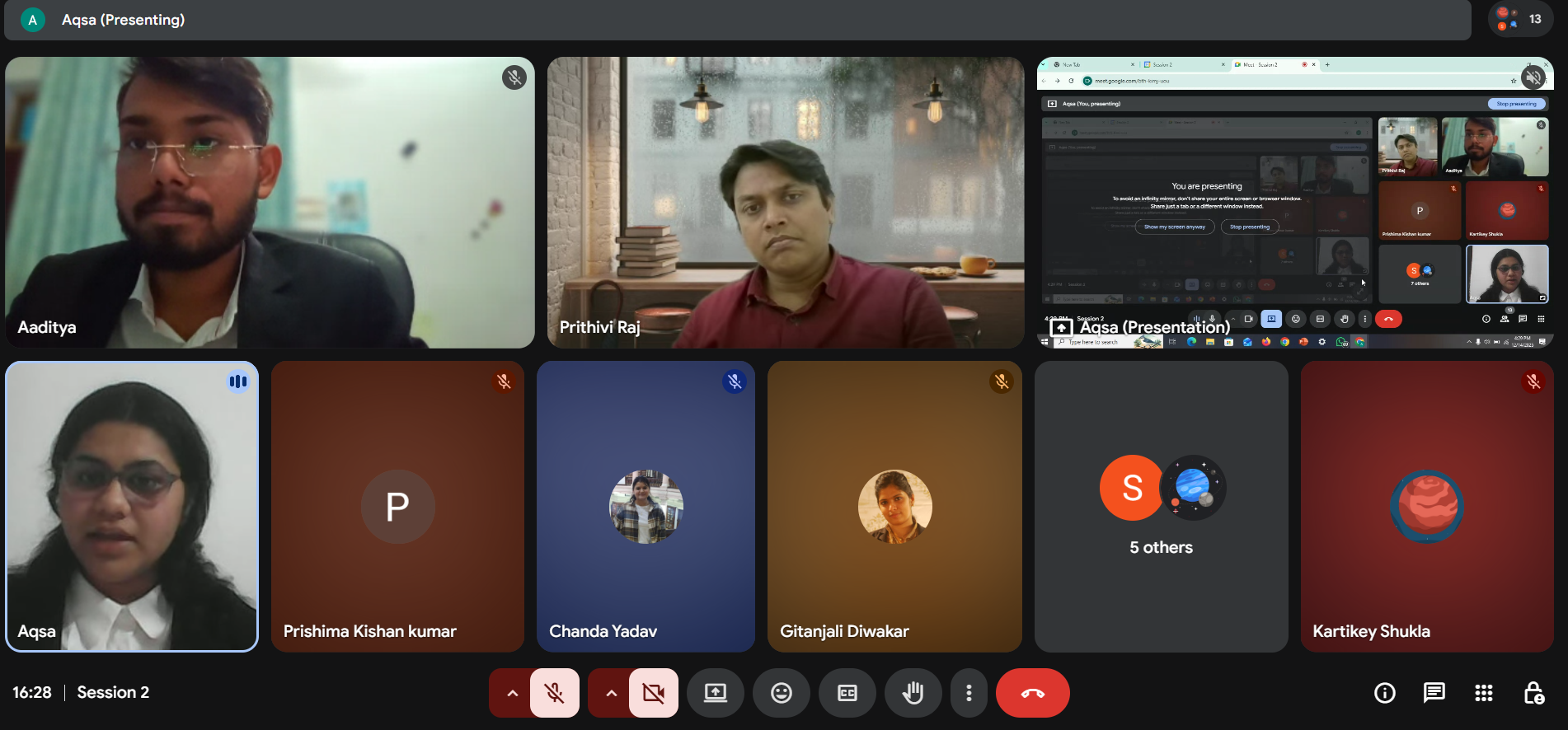Open meeting details info icon
The width and height of the screenshot is (1568, 730).
click(x=1385, y=693)
